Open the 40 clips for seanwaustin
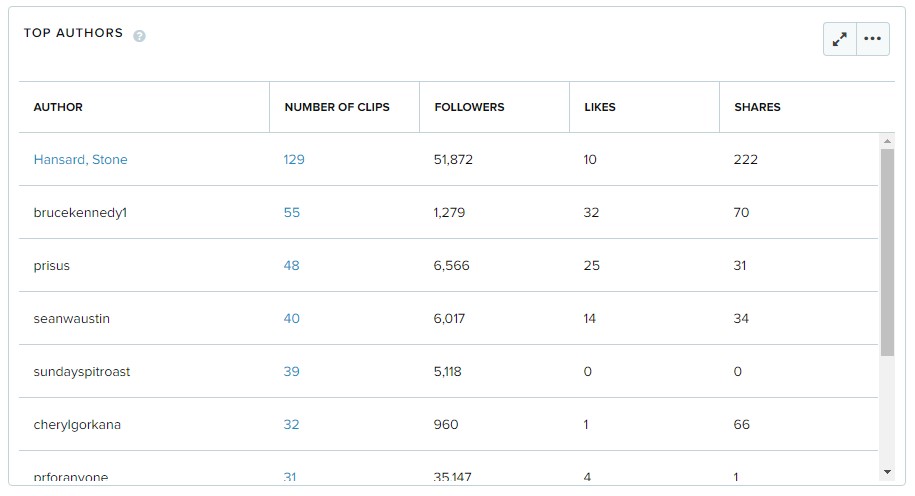The height and width of the screenshot is (496, 915). [292, 319]
